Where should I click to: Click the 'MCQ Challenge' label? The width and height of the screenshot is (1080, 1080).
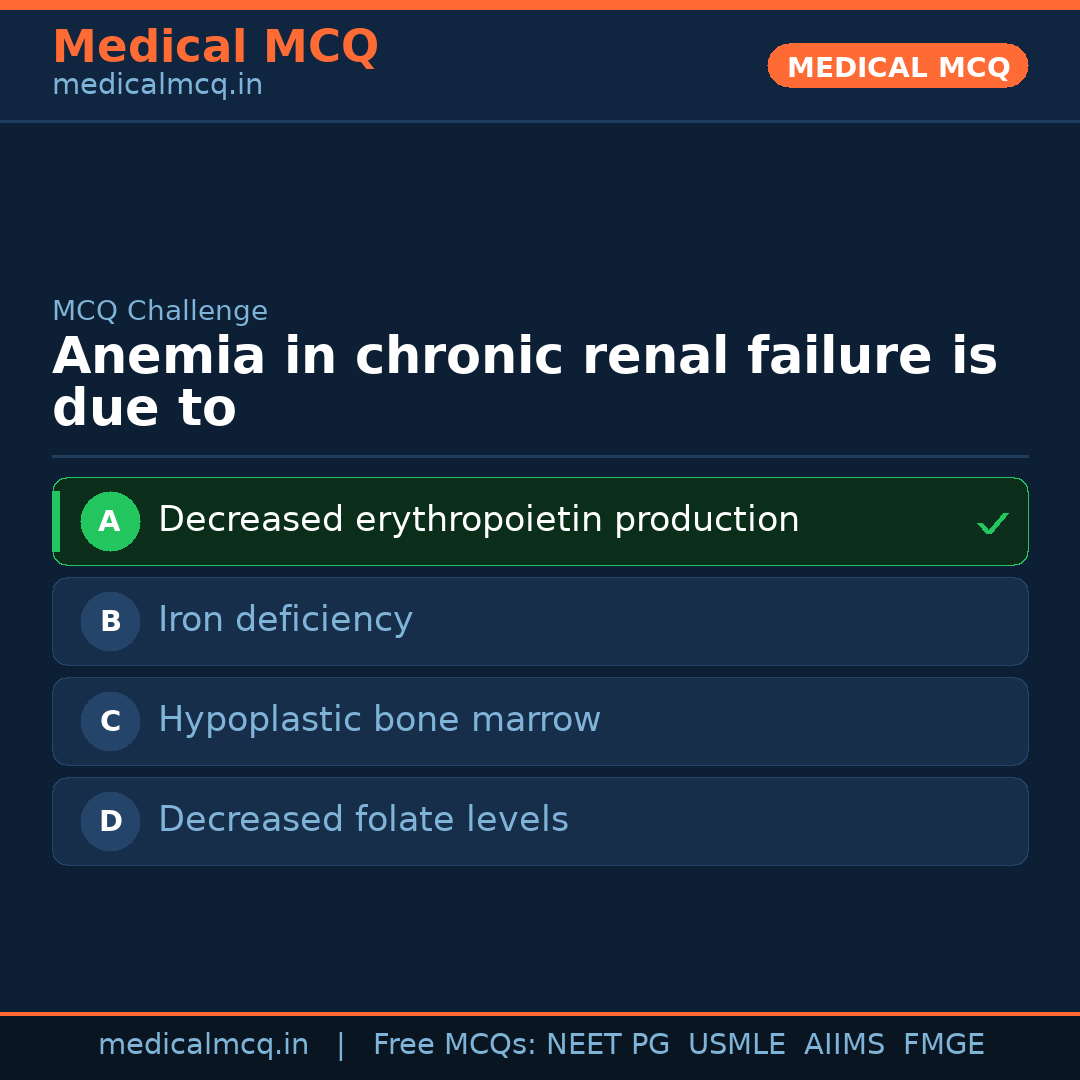(x=160, y=311)
